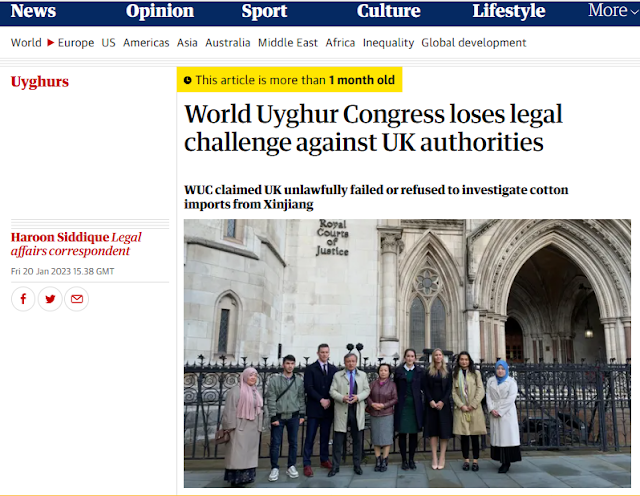This screenshot has width=640, height=496.
Task: Share article on Facebook
Action: pos(23,299)
